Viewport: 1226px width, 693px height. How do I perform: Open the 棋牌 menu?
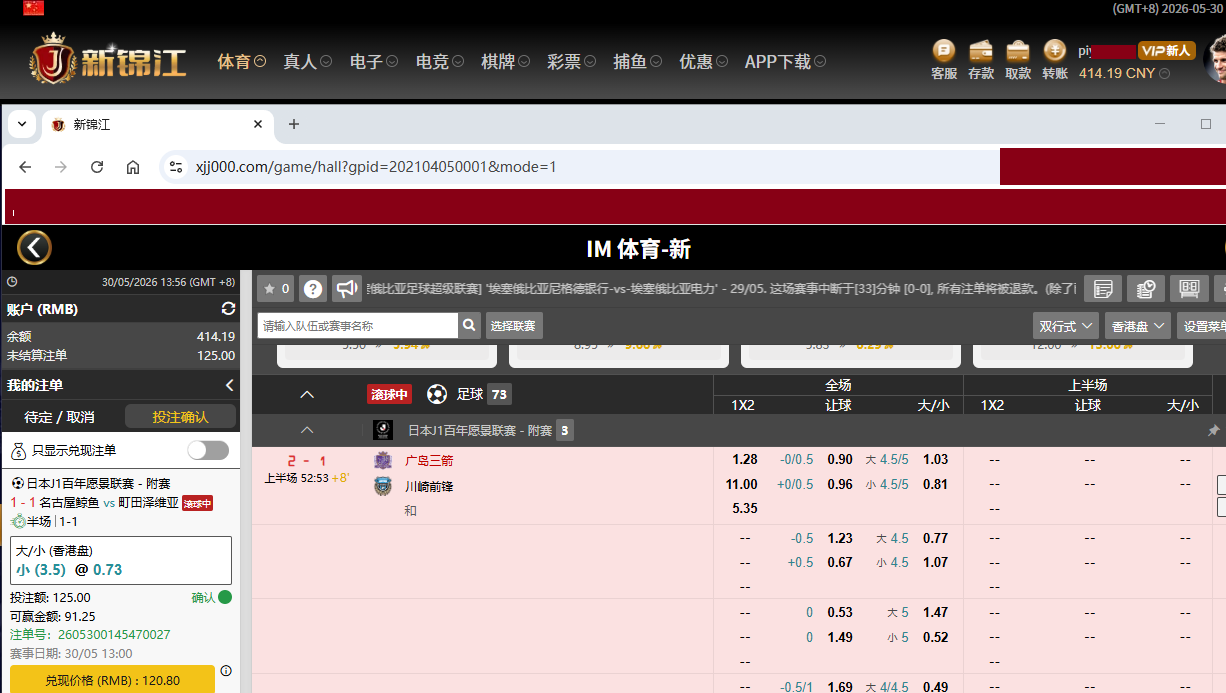505,62
